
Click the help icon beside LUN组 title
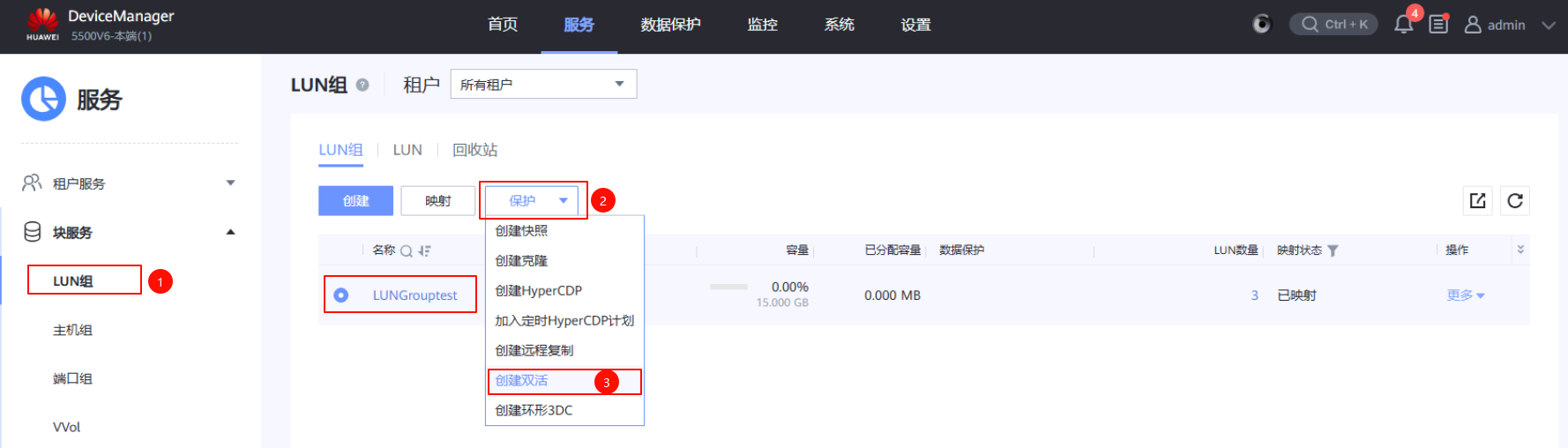pos(362,85)
